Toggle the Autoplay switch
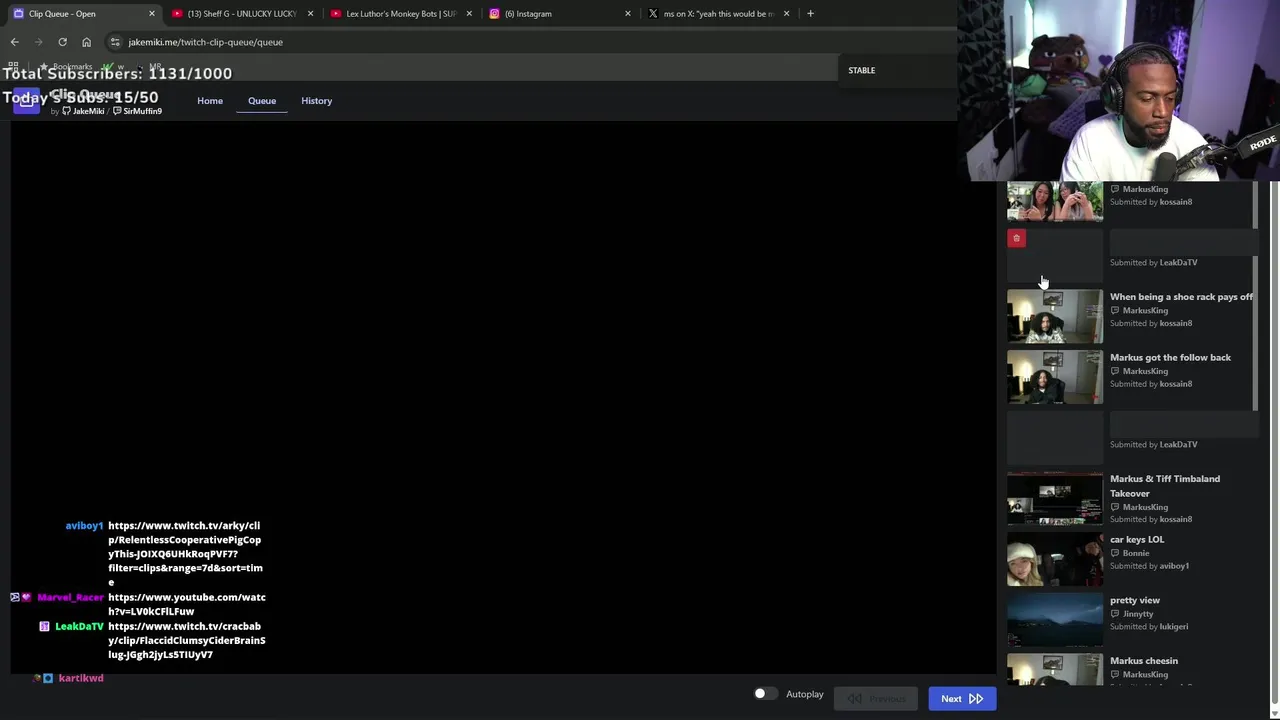 pyautogui.click(x=764, y=694)
